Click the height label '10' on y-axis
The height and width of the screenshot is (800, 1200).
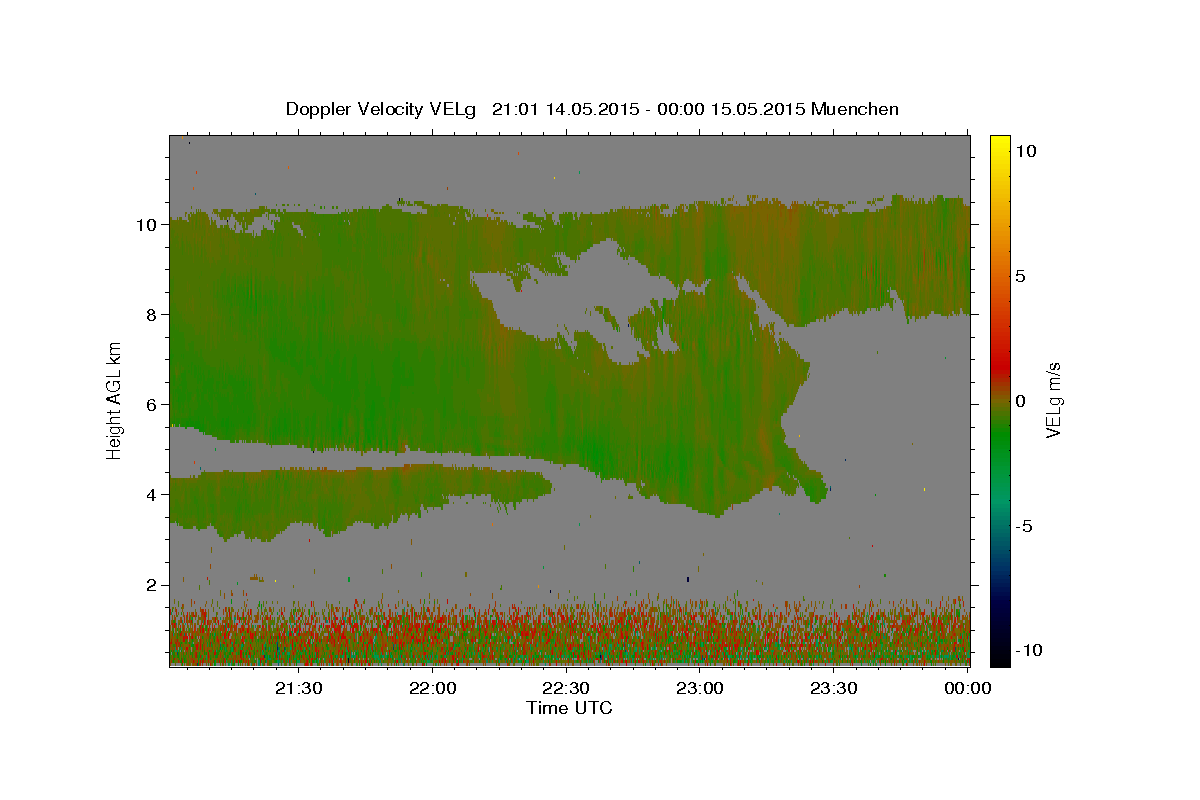[x=147, y=224]
